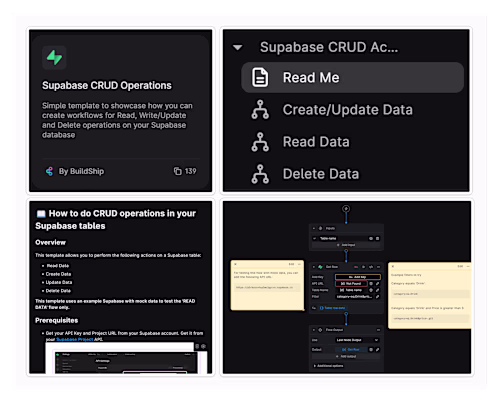Click the edit pencil on Output row
The width and height of the screenshot is (500, 403).
point(378,350)
